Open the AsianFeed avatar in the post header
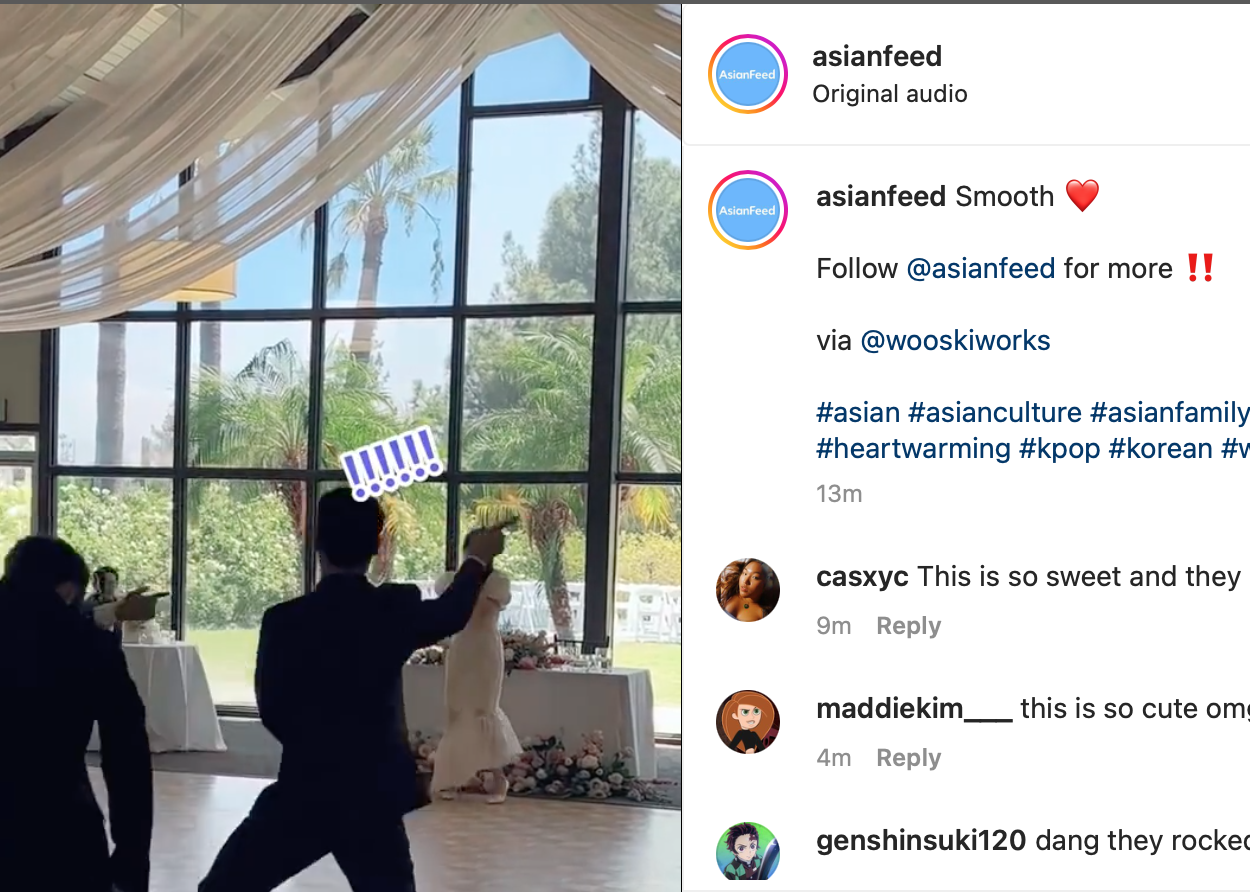 click(x=748, y=74)
